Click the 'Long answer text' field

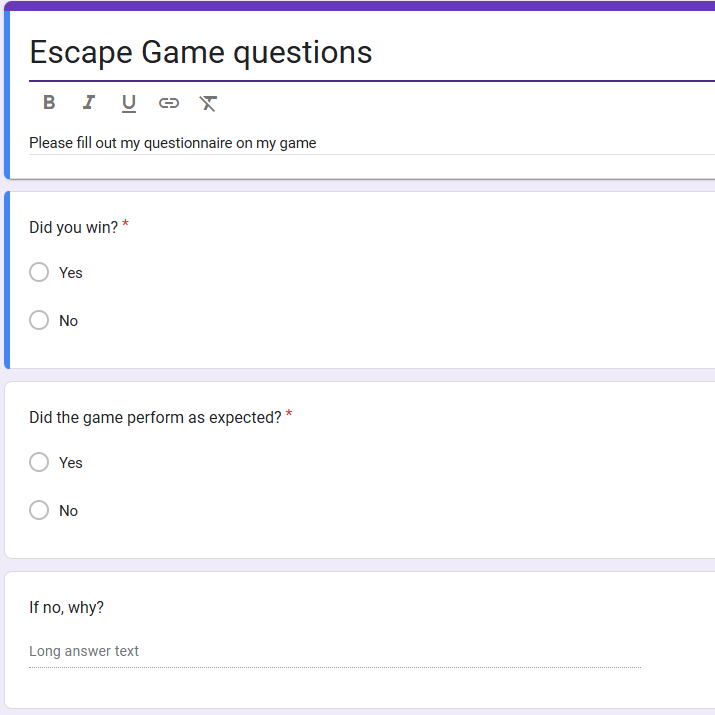tap(84, 651)
